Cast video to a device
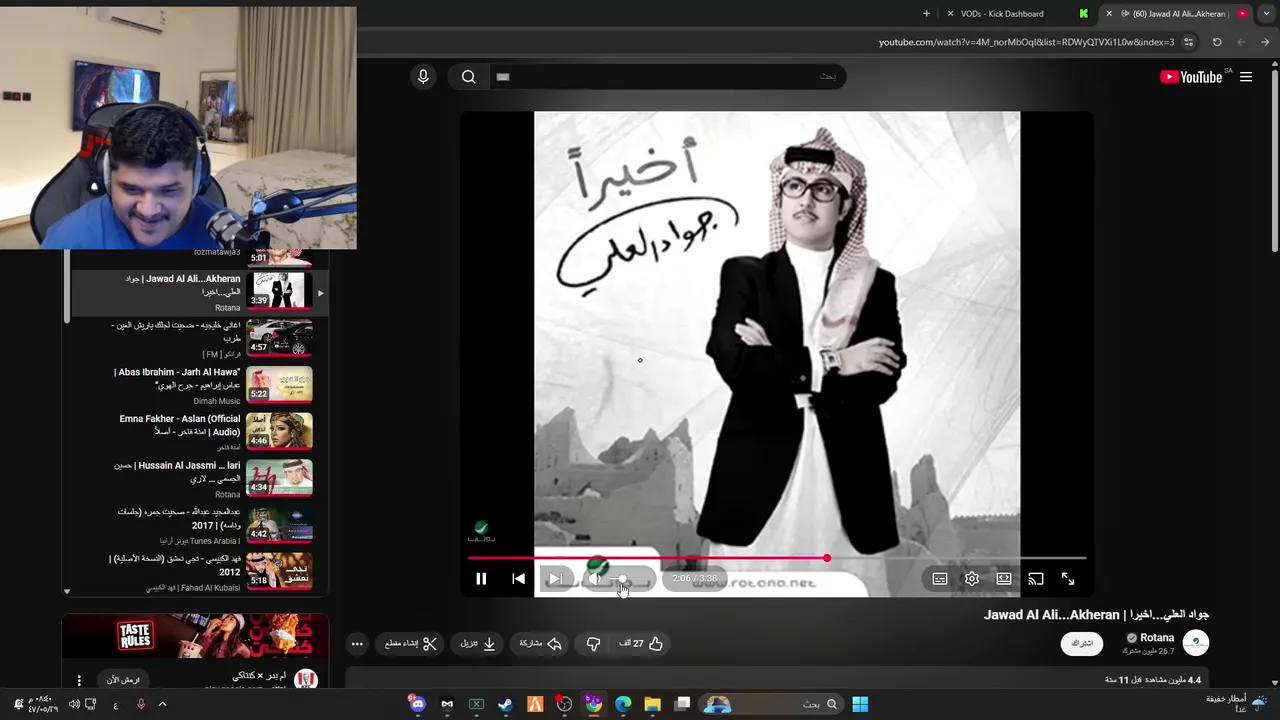Screen dimensions: 1280x720 1036,579
